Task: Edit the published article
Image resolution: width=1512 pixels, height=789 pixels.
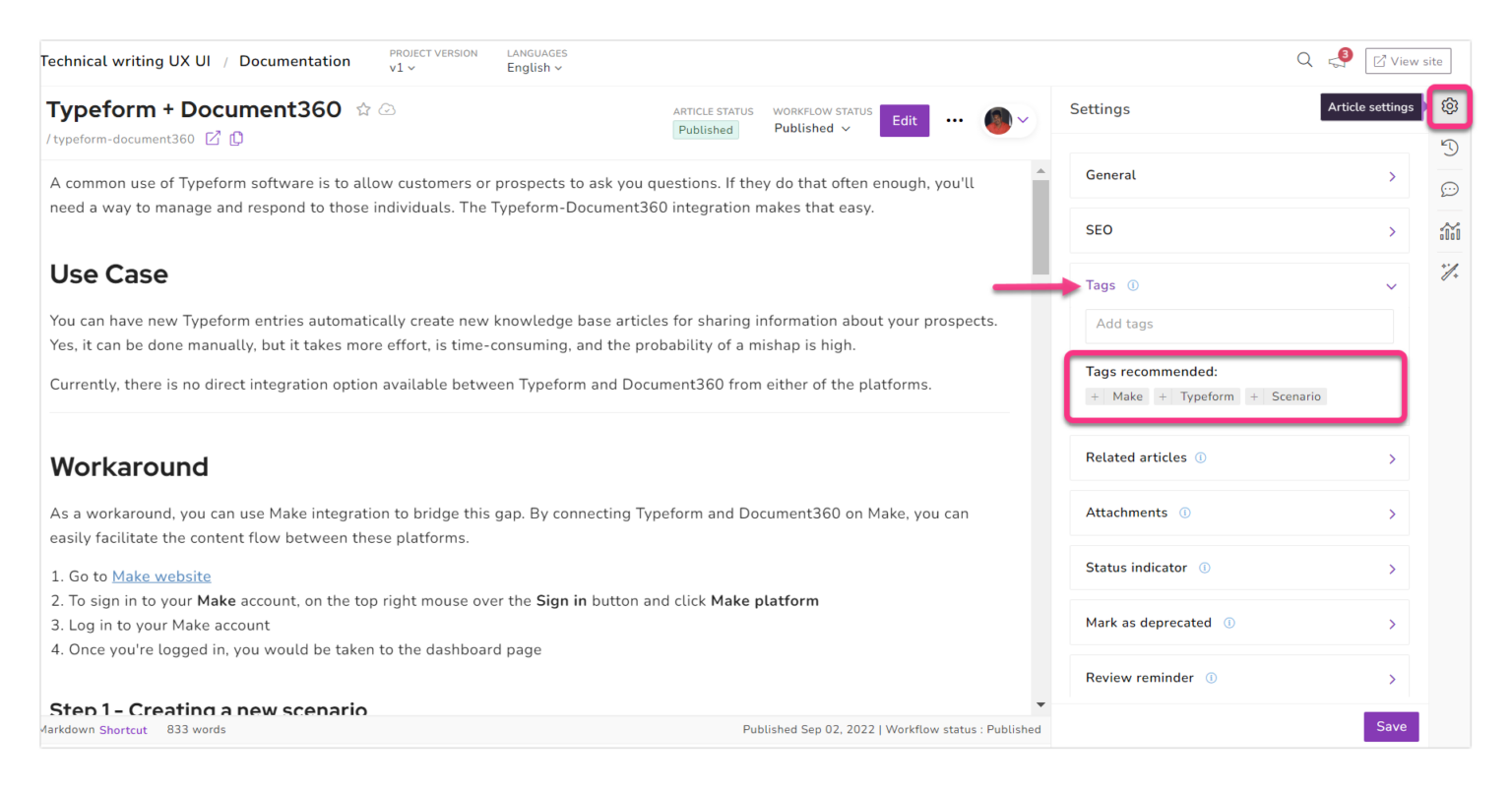Action: tap(904, 120)
